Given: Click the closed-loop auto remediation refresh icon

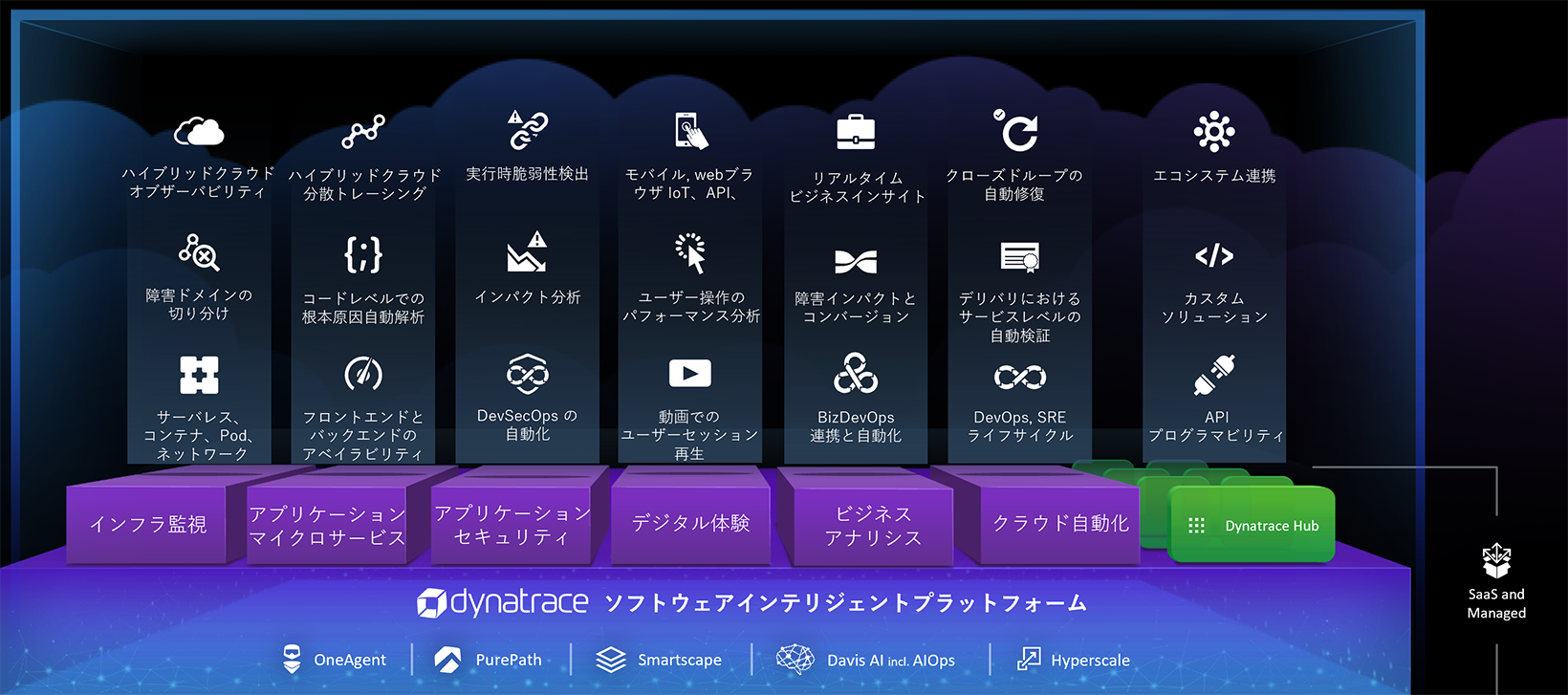Looking at the screenshot, I should click(x=1016, y=130).
